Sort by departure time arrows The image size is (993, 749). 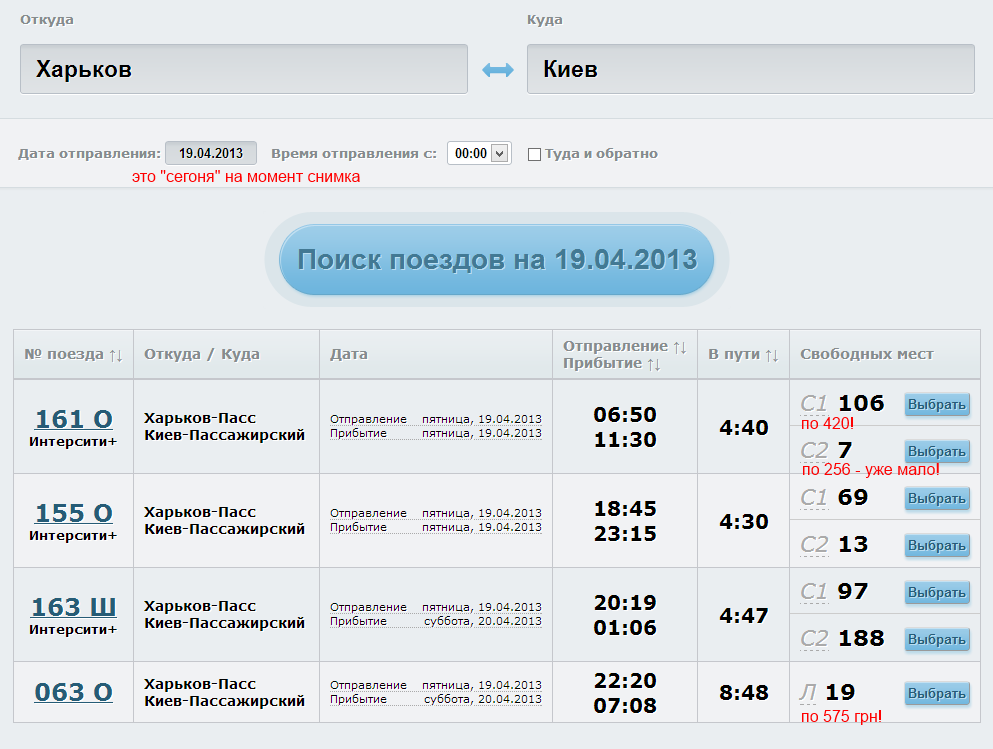[x=680, y=346]
